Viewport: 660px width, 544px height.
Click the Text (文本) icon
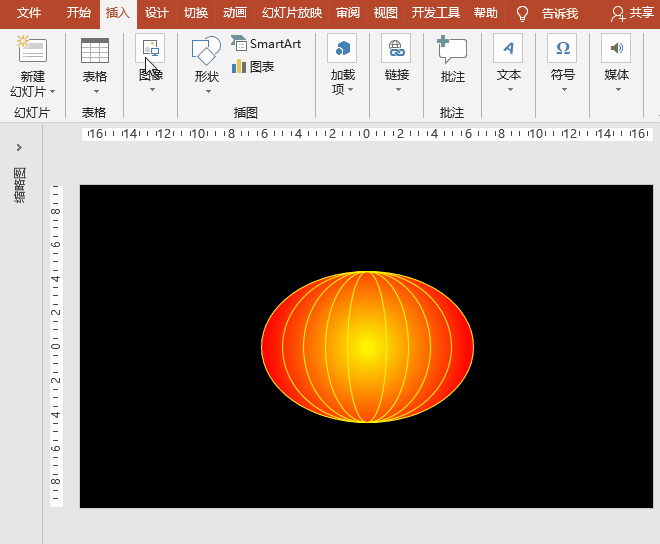(508, 48)
